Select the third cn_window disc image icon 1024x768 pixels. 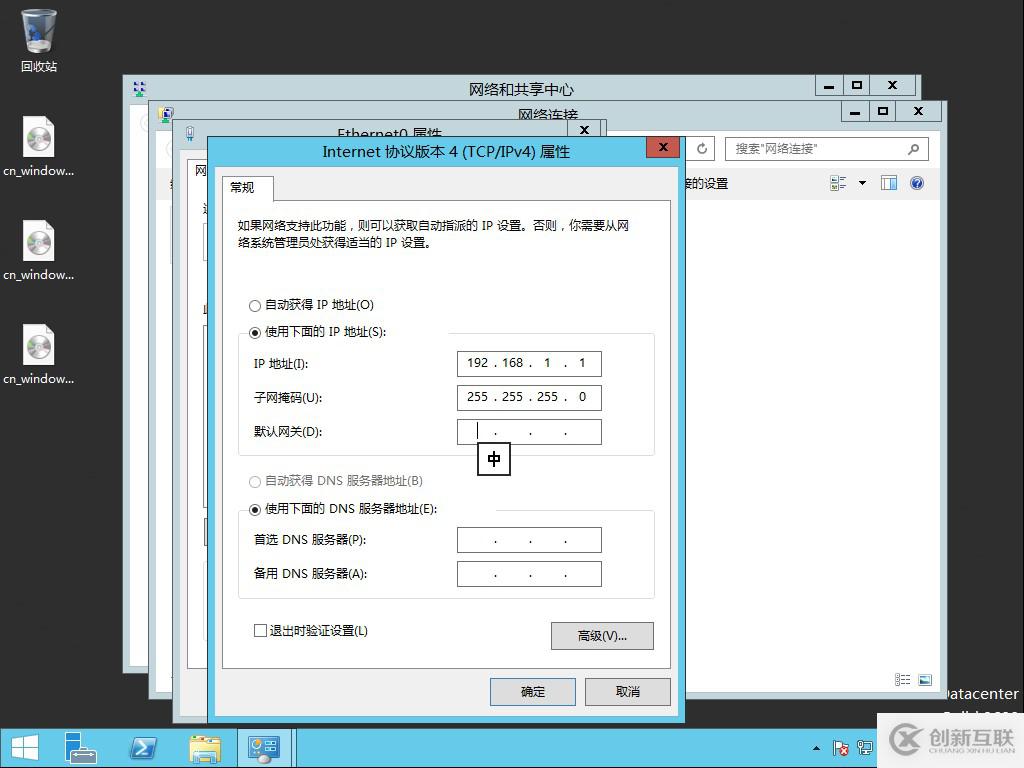[39, 355]
